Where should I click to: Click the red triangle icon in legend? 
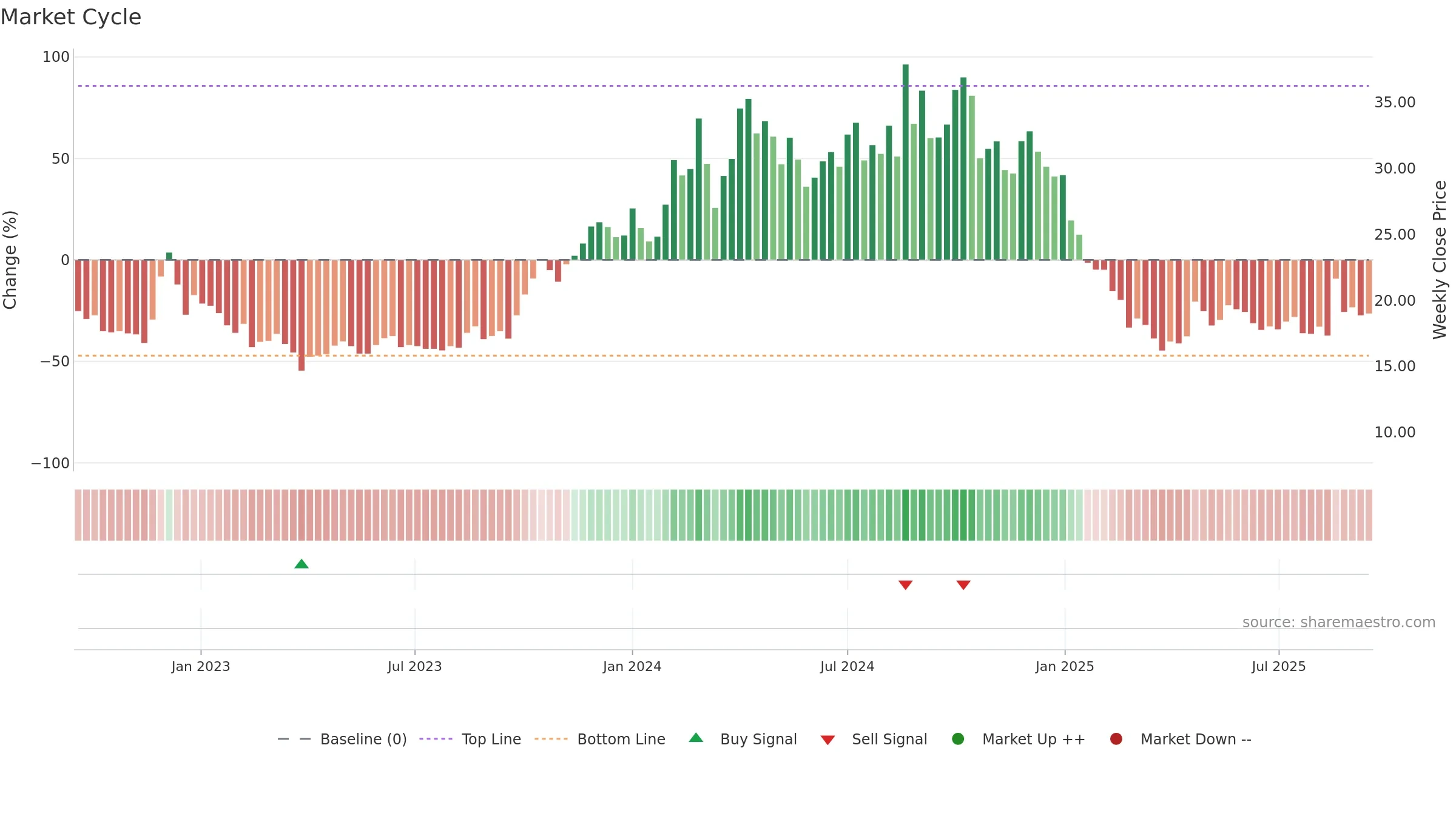[827, 740]
